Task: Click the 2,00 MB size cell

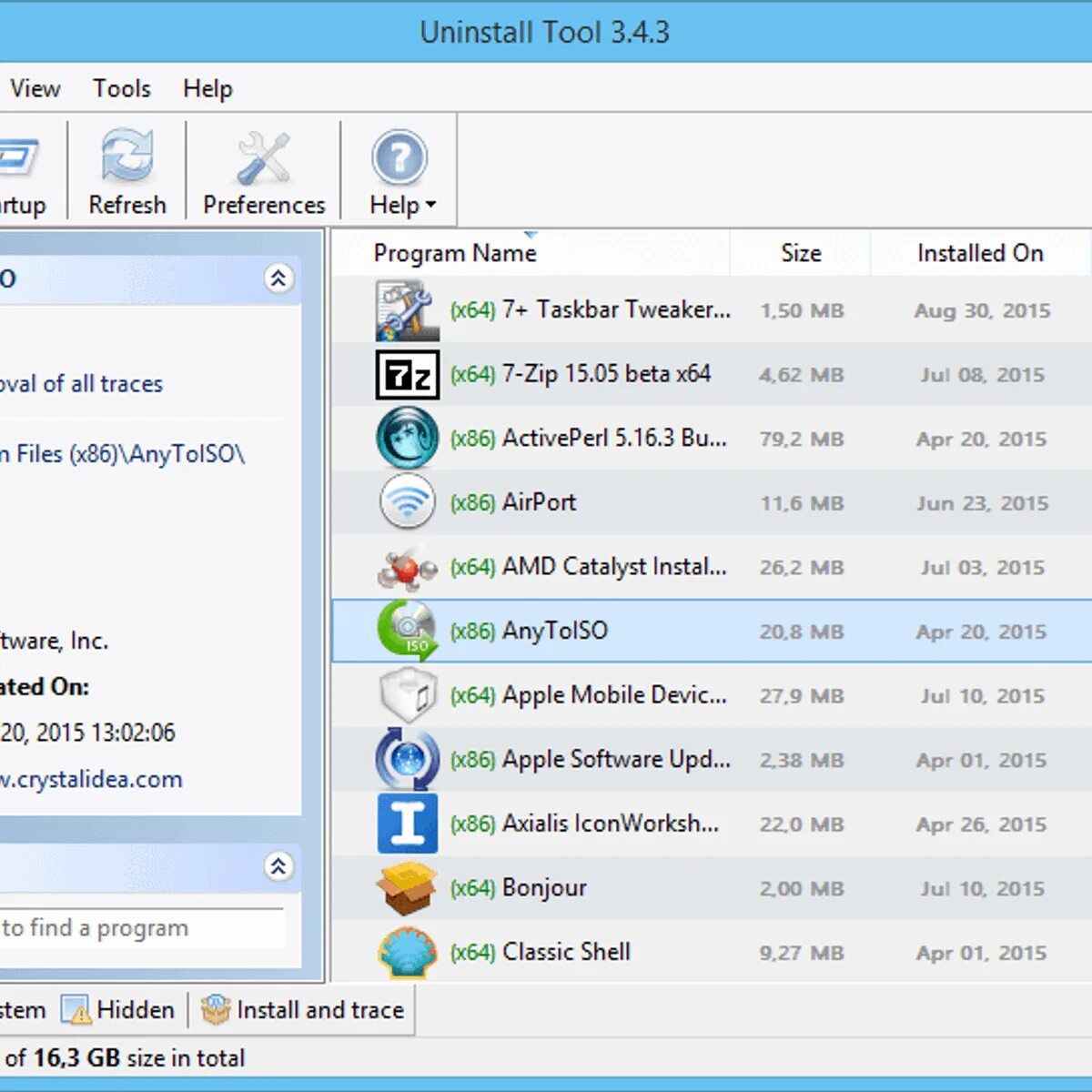Action: click(x=802, y=889)
